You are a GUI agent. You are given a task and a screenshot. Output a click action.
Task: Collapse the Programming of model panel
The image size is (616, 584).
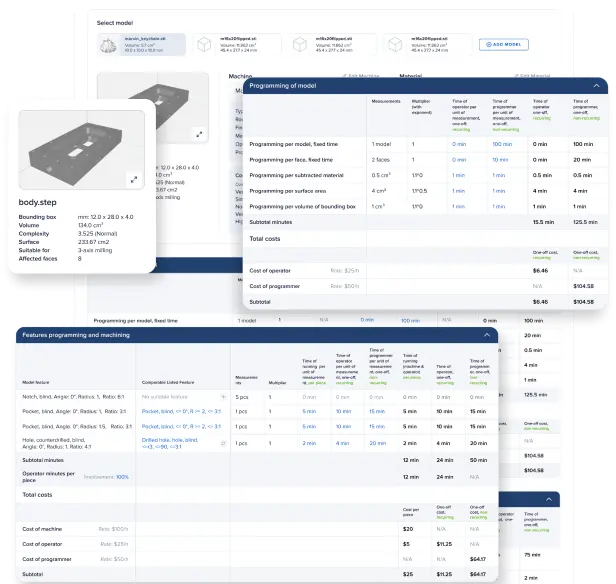(x=598, y=86)
